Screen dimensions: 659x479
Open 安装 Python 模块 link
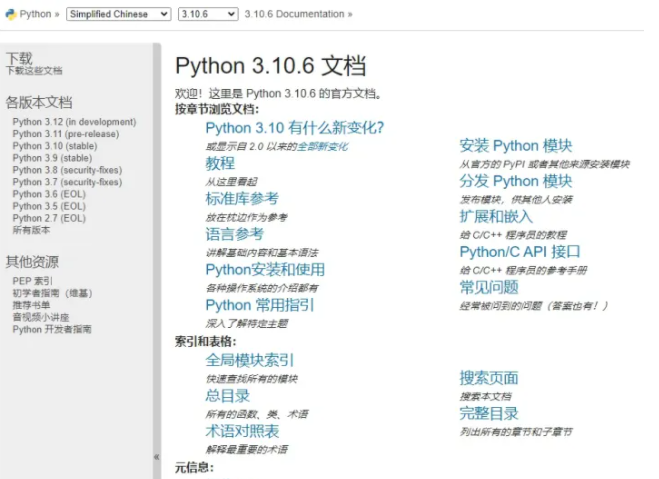[x=516, y=146]
